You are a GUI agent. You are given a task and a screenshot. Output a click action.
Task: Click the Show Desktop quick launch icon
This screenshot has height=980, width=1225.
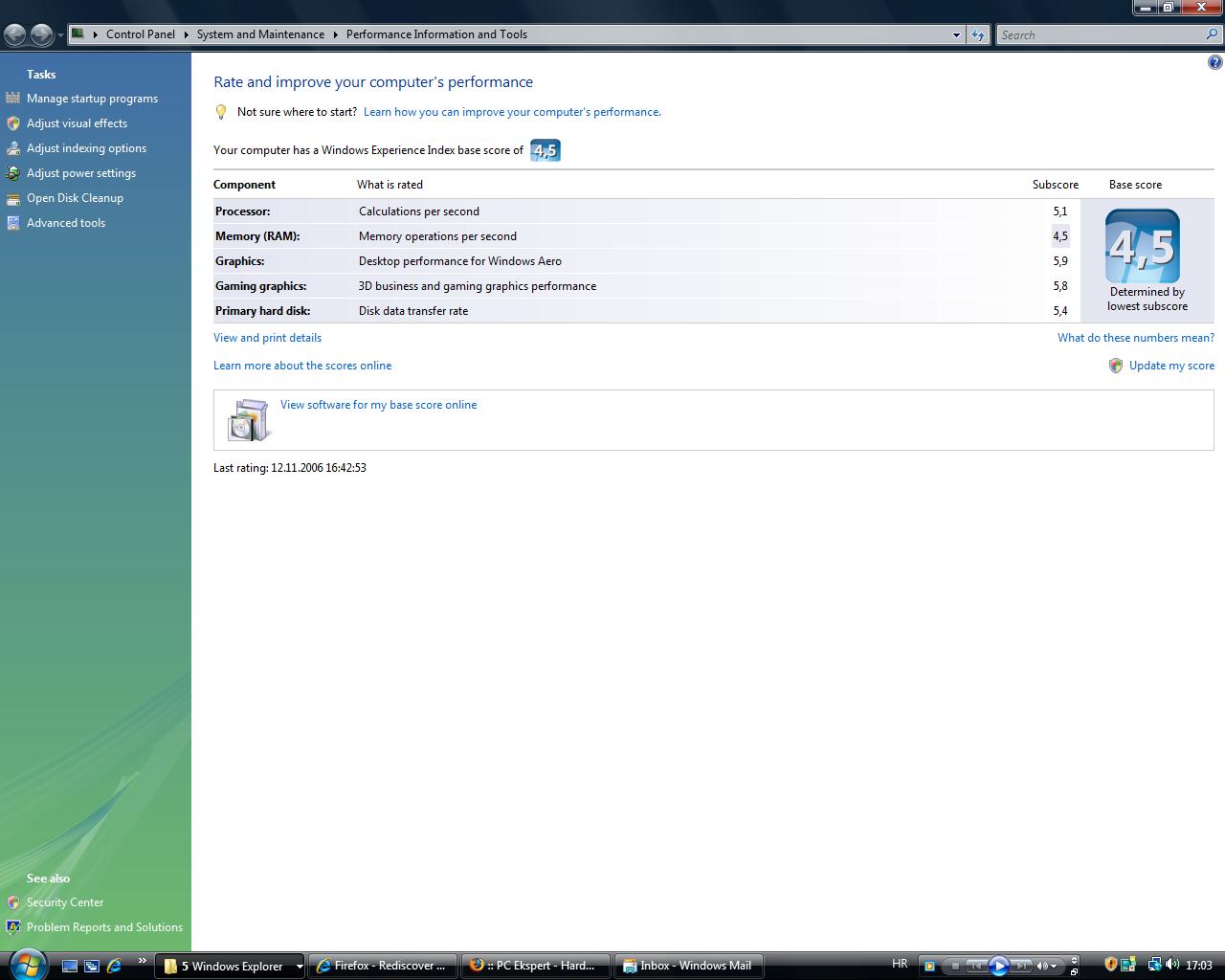[x=70, y=966]
